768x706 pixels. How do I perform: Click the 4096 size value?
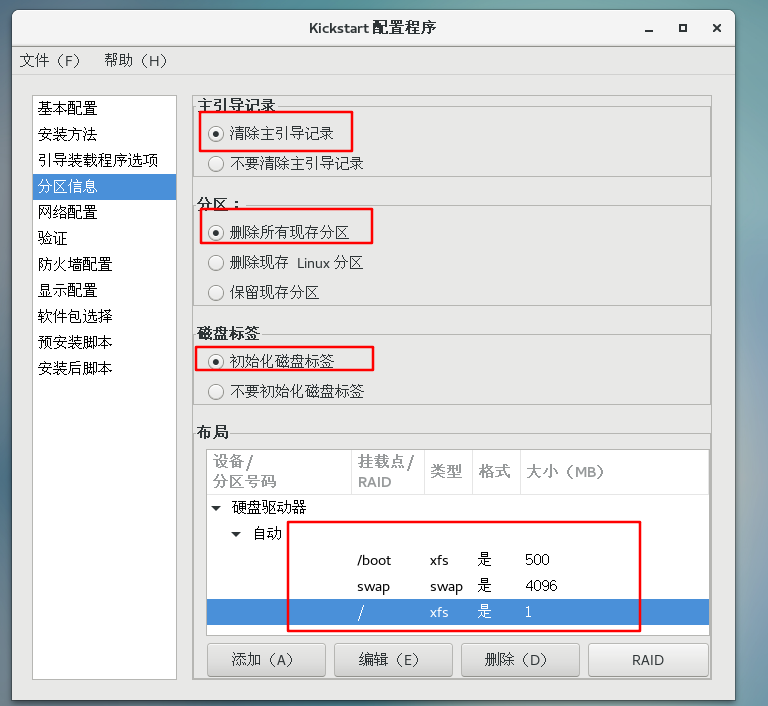tap(541, 586)
